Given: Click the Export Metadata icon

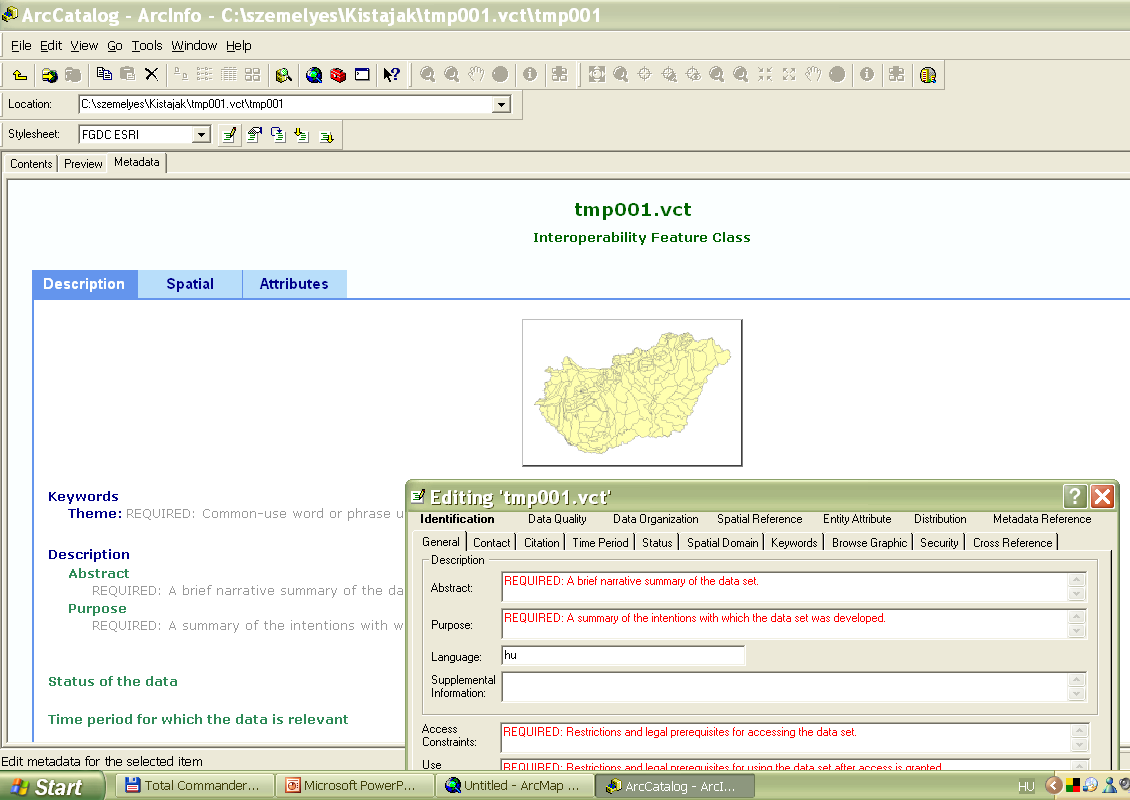Looking at the screenshot, I should tap(326, 135).
